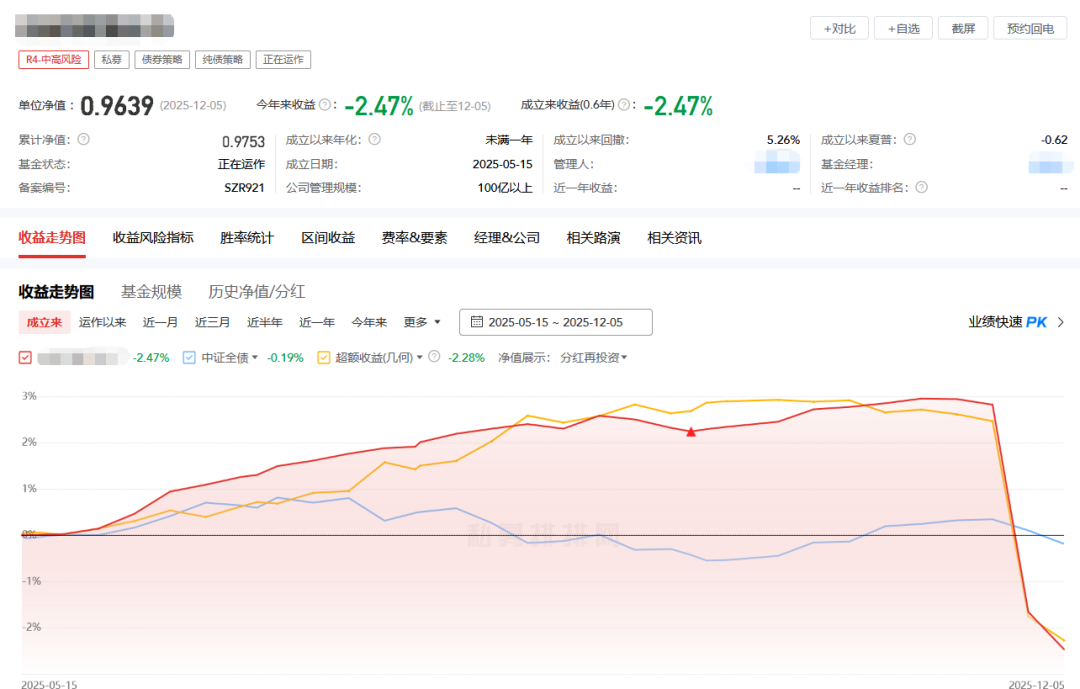The width and height of the screenshot is (1080, 689).
Task: Click the question mark next to 近一年收益排名
Action: point(921,186)
